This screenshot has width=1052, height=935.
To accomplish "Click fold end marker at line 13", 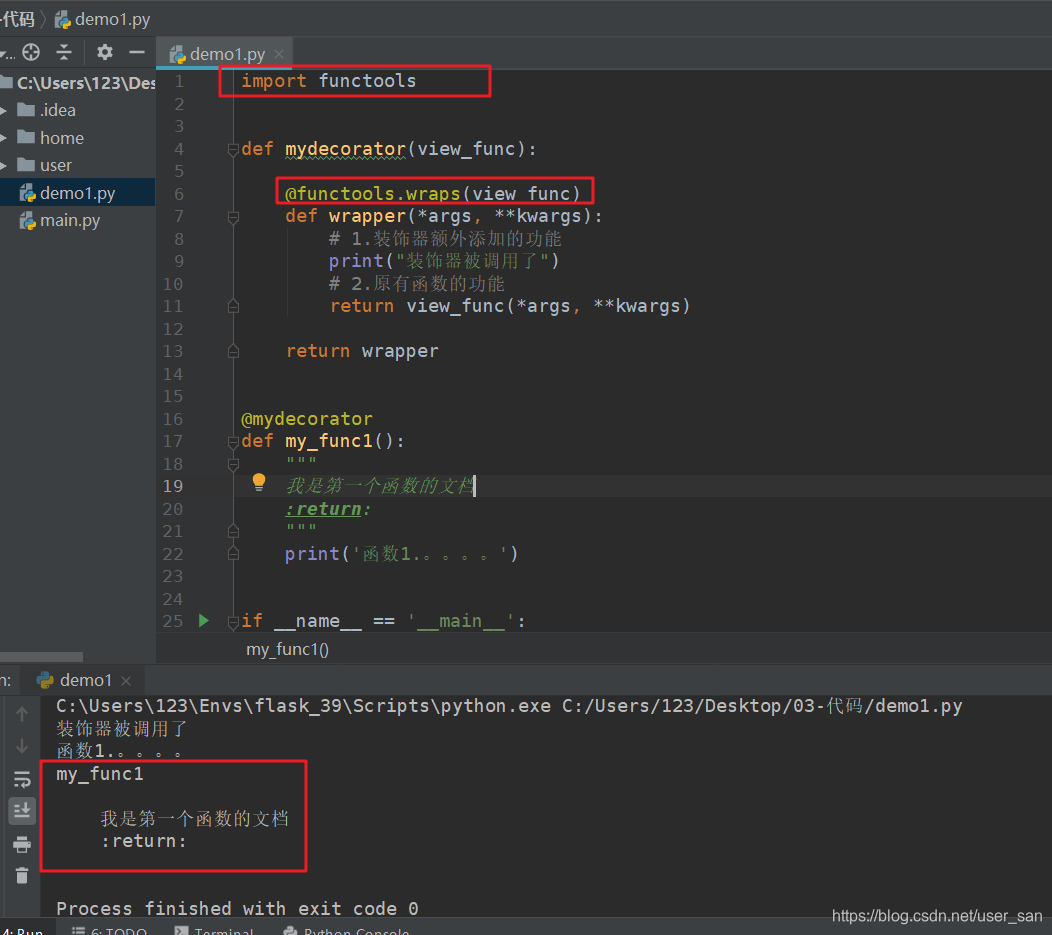I will point(233,351).
